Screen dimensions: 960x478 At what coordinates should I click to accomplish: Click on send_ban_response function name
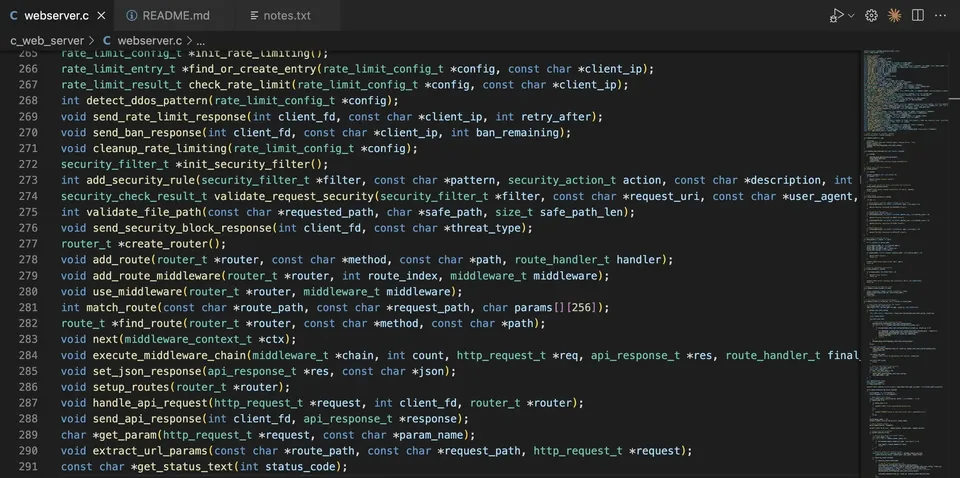click(x=147, y=132)
